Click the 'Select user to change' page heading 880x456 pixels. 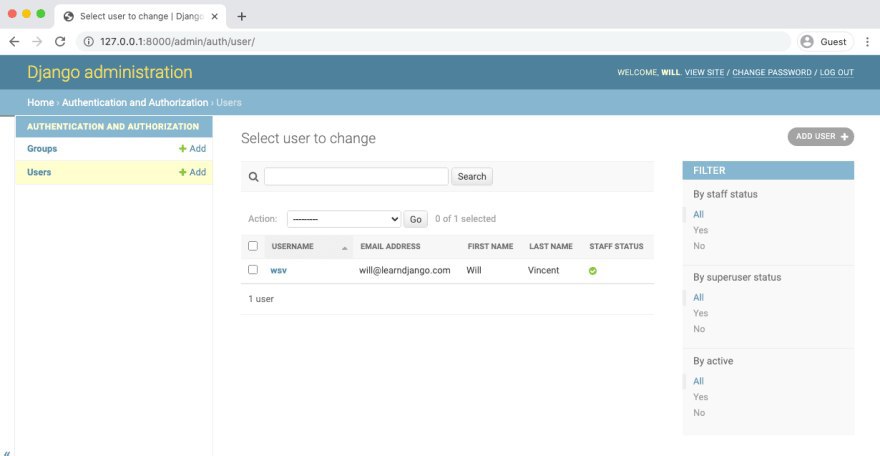click(x=308, y=139)
